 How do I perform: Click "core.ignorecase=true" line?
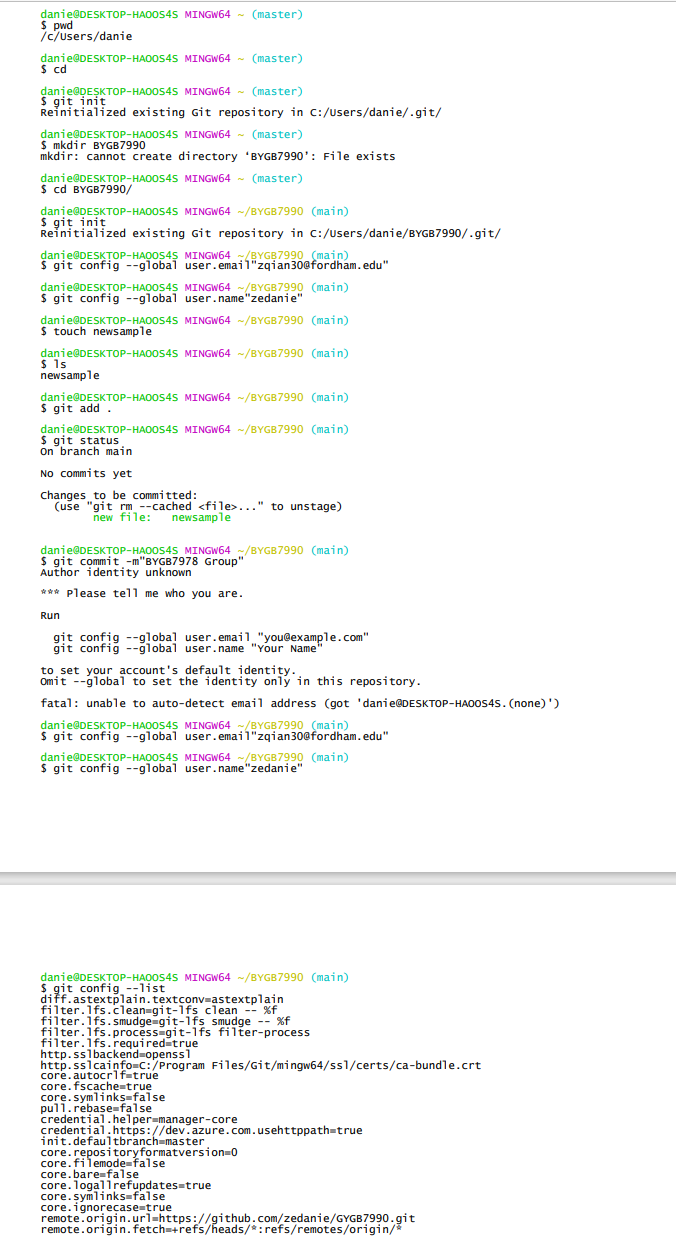pyautogui.click(x=106, y=1207)
